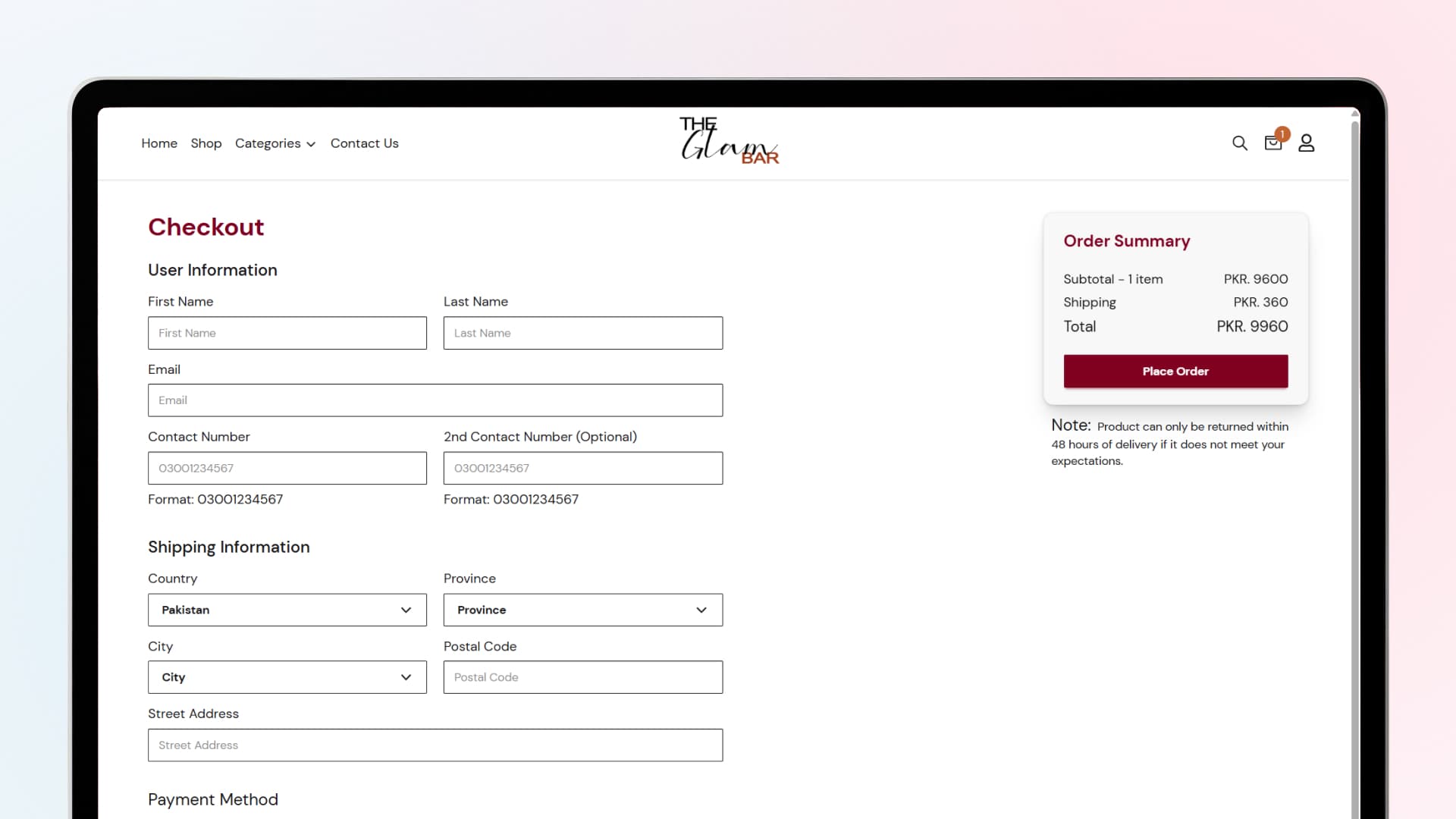1456x819 pixels.
Task: Focus the Contact Number field
Action: pyautogui.click(x=287, y=468)
